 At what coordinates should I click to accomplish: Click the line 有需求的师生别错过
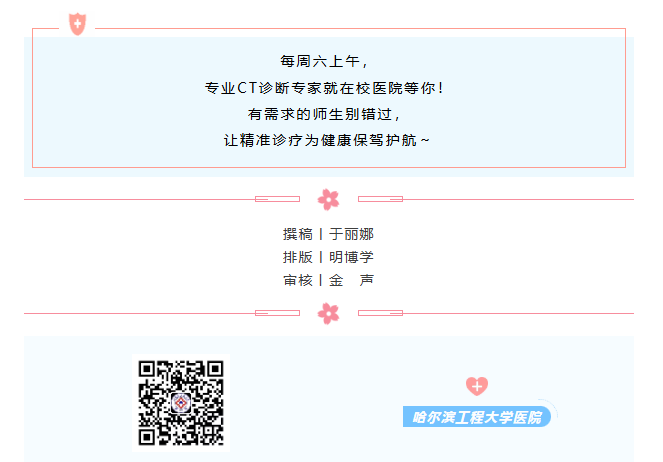(324, 114)
